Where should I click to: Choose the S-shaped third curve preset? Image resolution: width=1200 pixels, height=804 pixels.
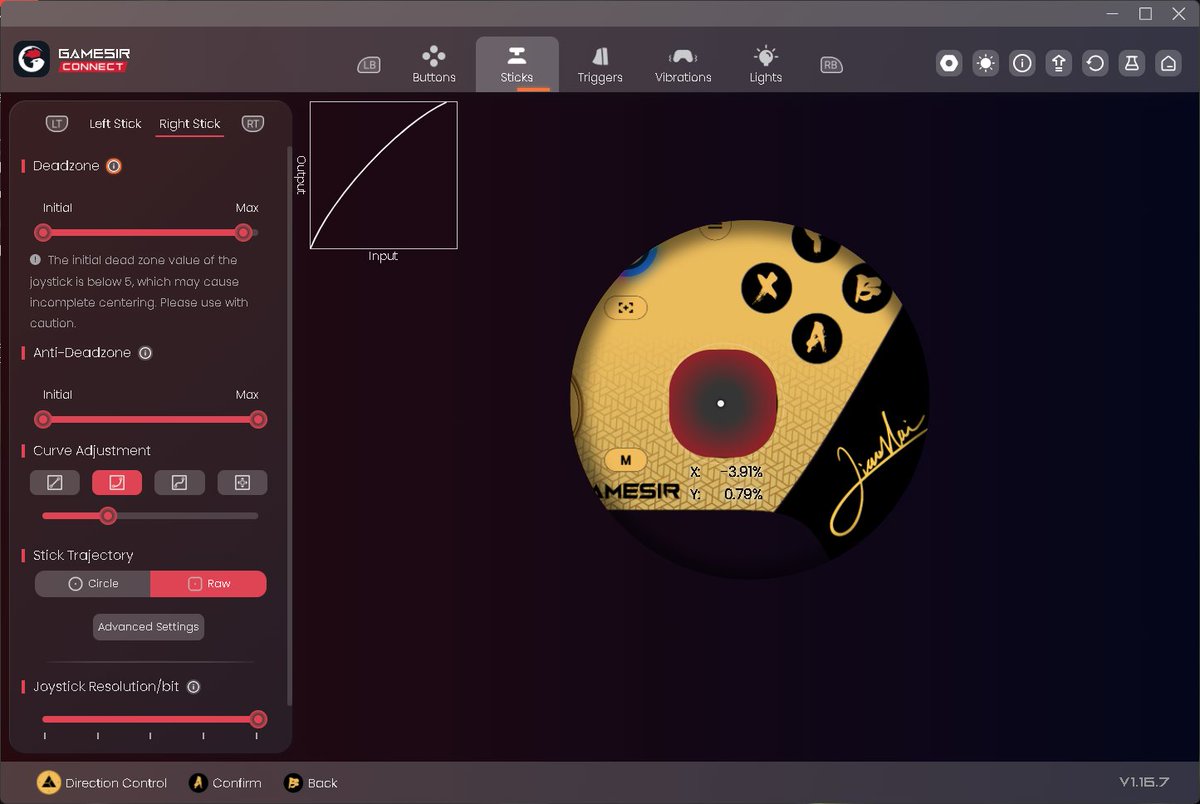[x=180, y=483]
